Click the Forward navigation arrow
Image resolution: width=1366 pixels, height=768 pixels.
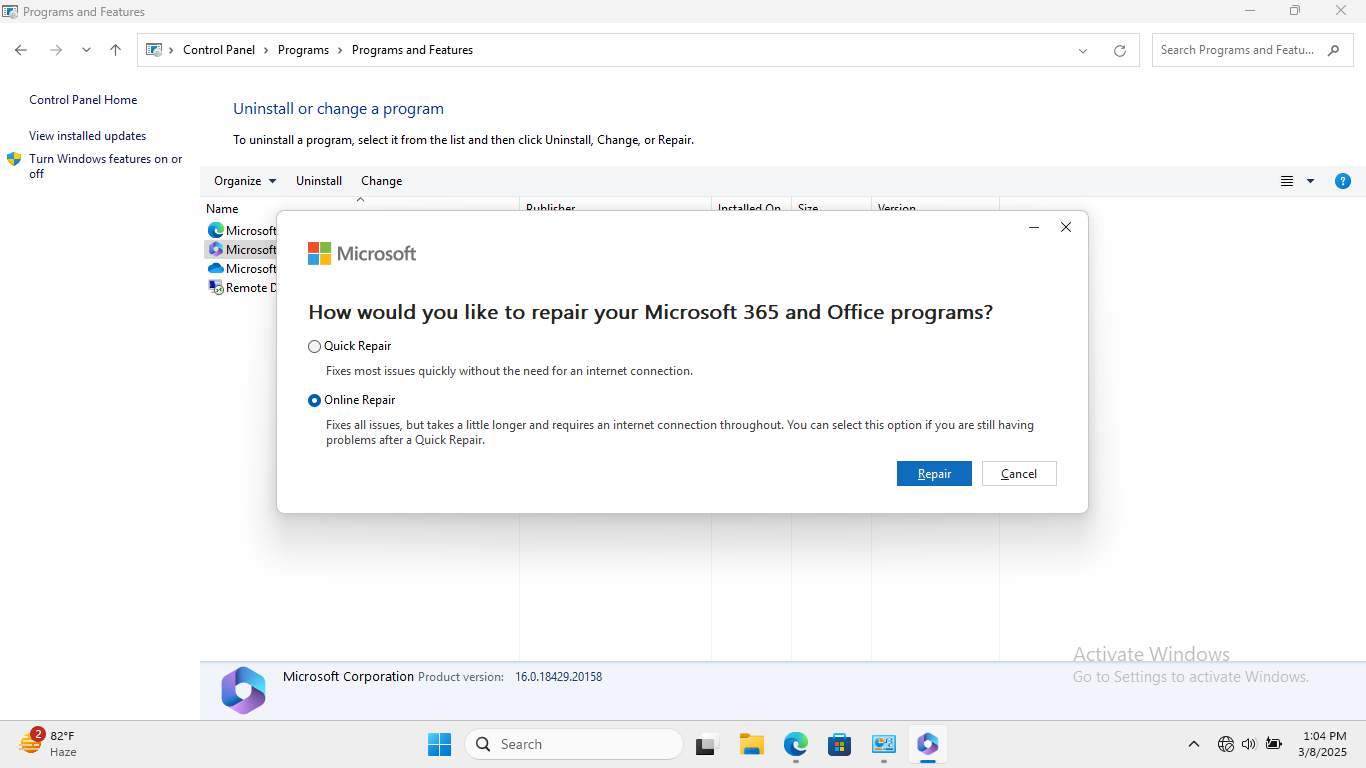(x=56, y=50)
